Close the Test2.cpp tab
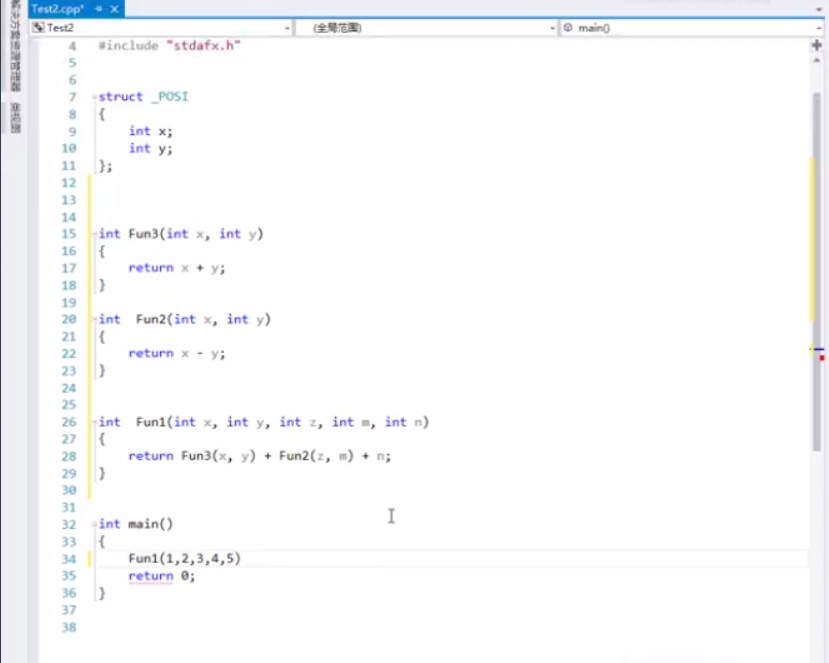The width and height of the screenshot is (829, 663). (x=114, y=9)
